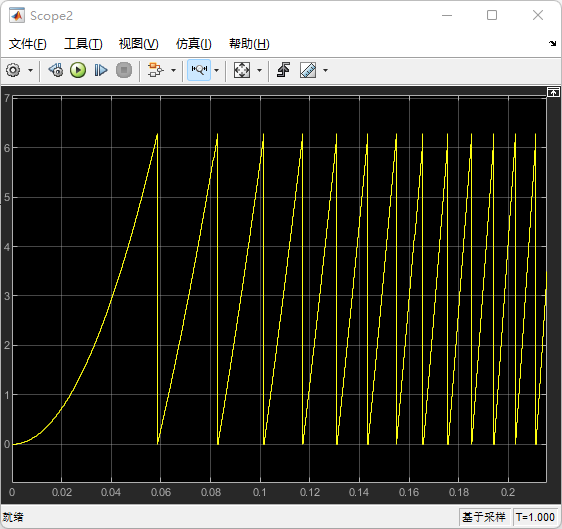Image resolution: width=562 pixels, height=529 pixels.
Task: Expand the measurements dropdown arrow
Action: (x=325, y=70)
